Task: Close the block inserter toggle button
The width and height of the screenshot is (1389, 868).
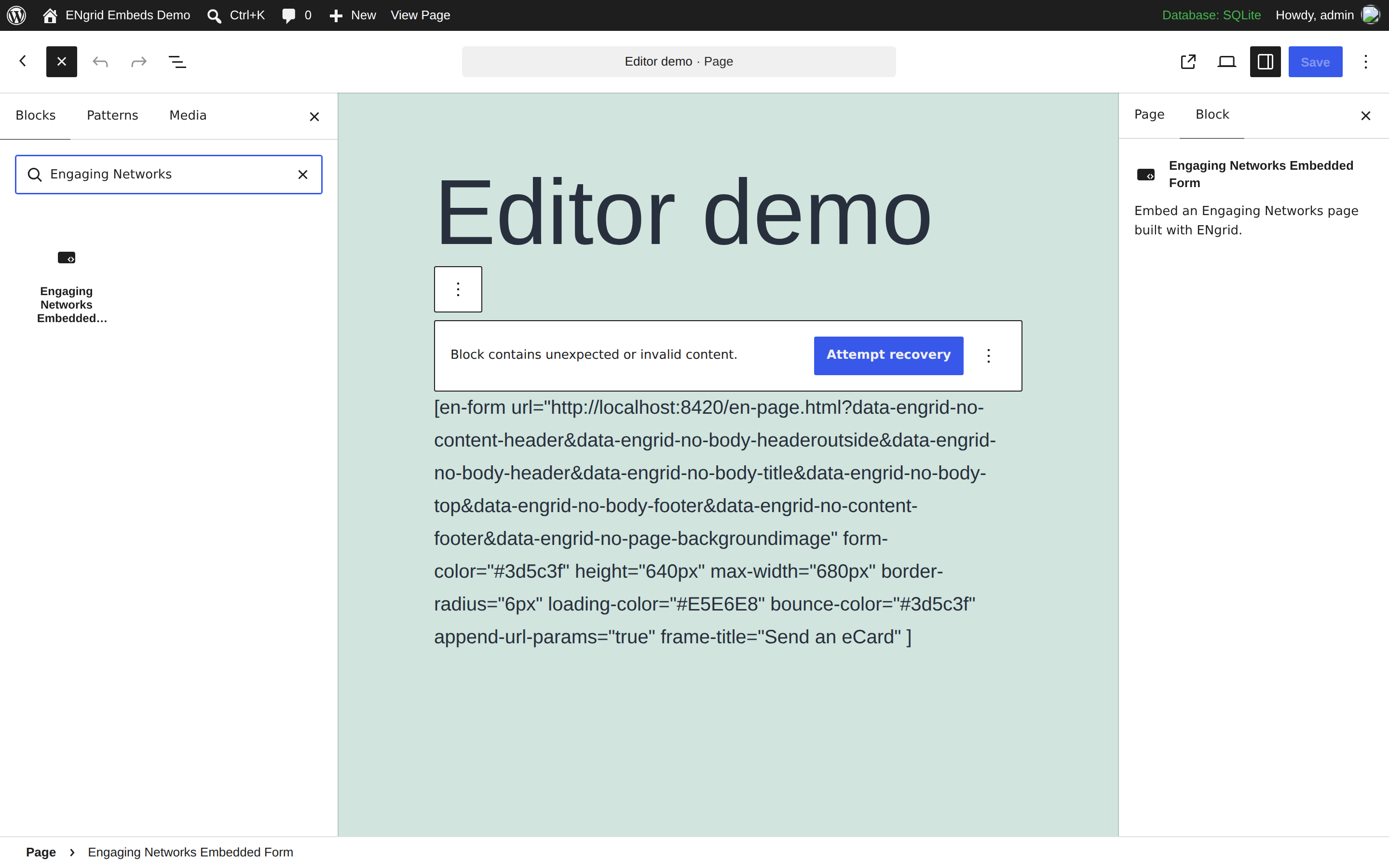Action: pyautogui.click(x=61, y=61)
